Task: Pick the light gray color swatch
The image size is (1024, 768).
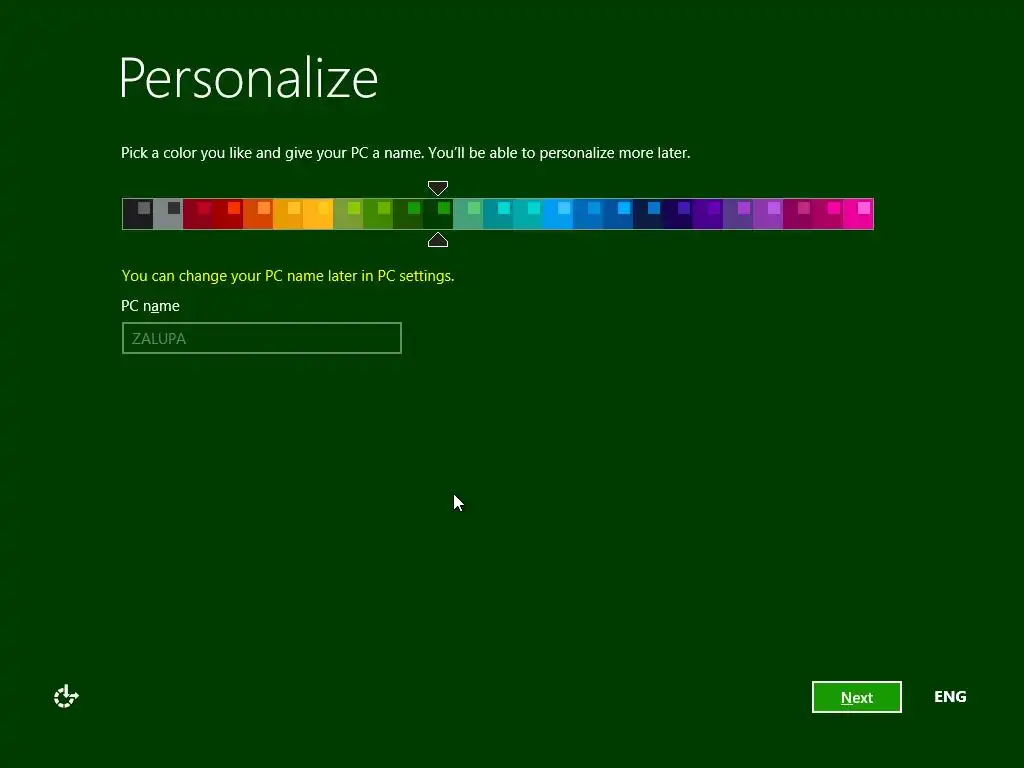Action: 168,214
